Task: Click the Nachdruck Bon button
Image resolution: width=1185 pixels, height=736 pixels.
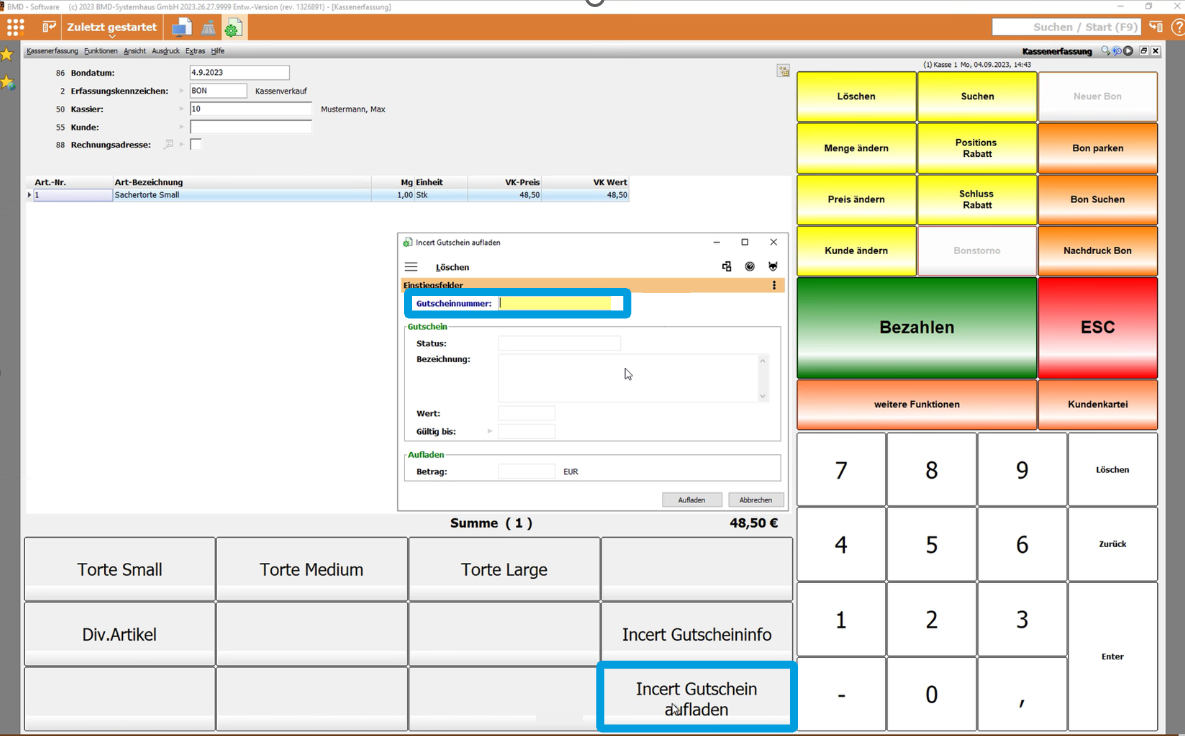Action: pyautogui.click(x=1097, y=250)
